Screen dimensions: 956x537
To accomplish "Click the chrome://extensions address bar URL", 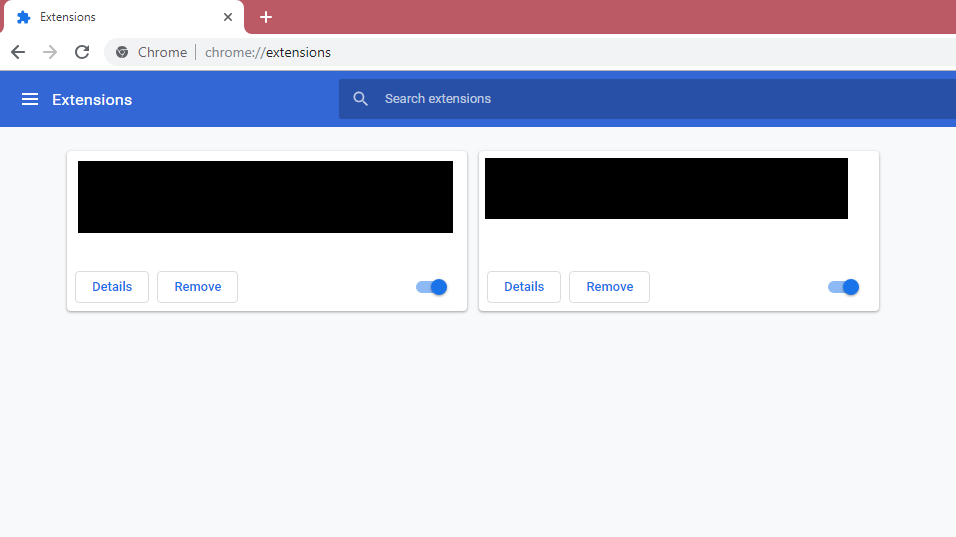I will pyautogui.click(x=268, y=52).
